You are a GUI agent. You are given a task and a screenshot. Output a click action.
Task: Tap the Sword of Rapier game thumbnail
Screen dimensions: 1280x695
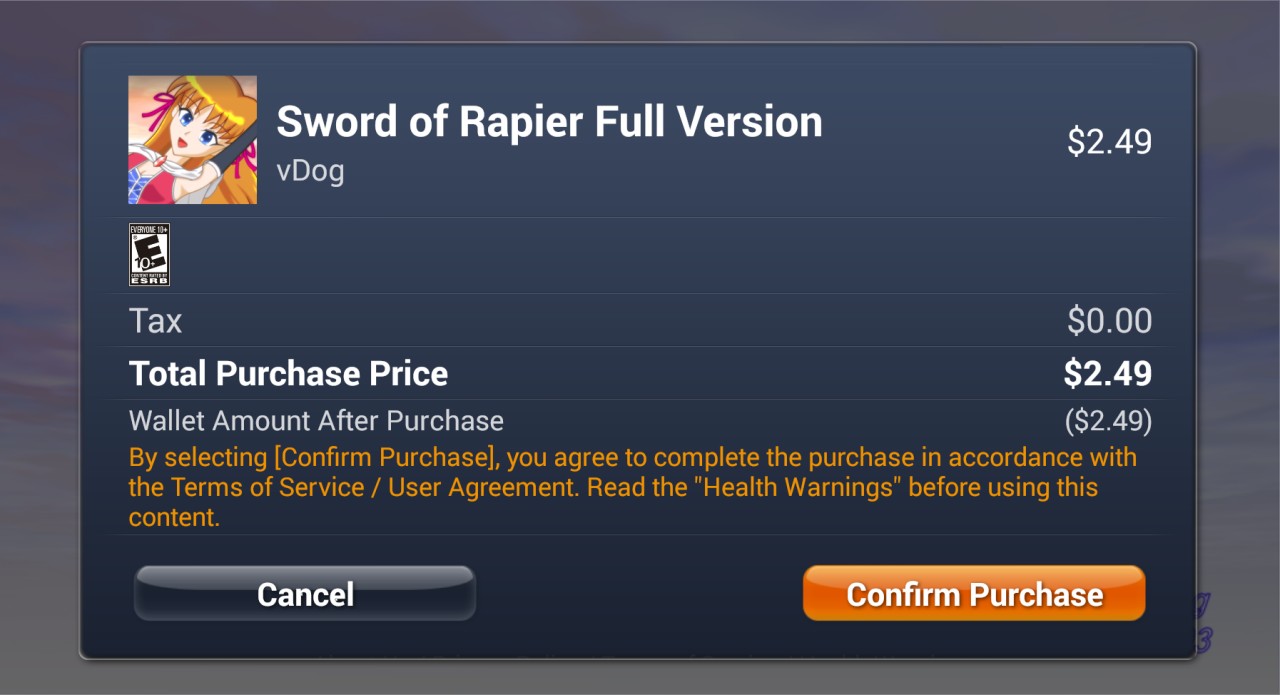(x=192, y=140)
